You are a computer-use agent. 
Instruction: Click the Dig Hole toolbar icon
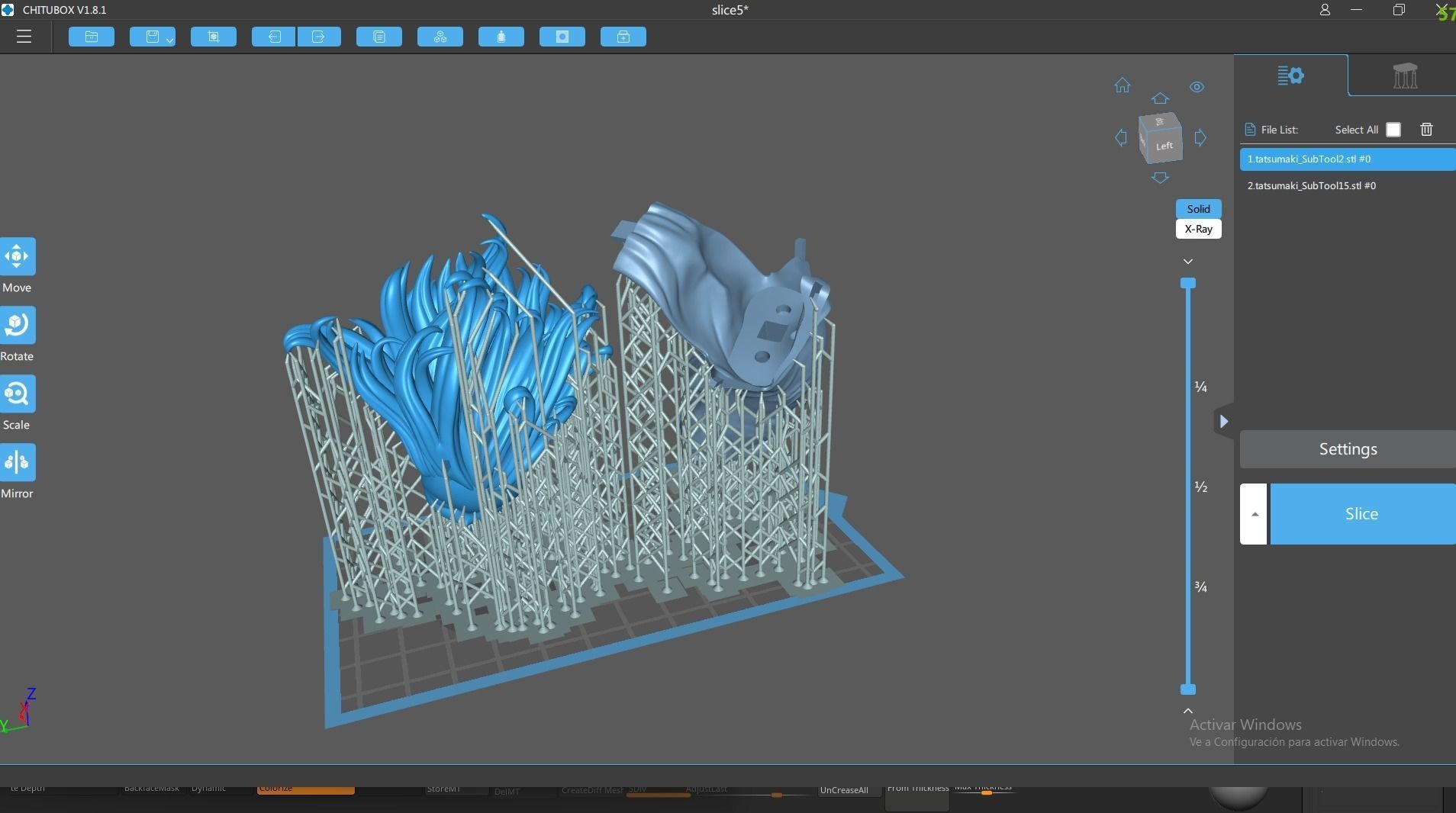click(x=562, y=37)
